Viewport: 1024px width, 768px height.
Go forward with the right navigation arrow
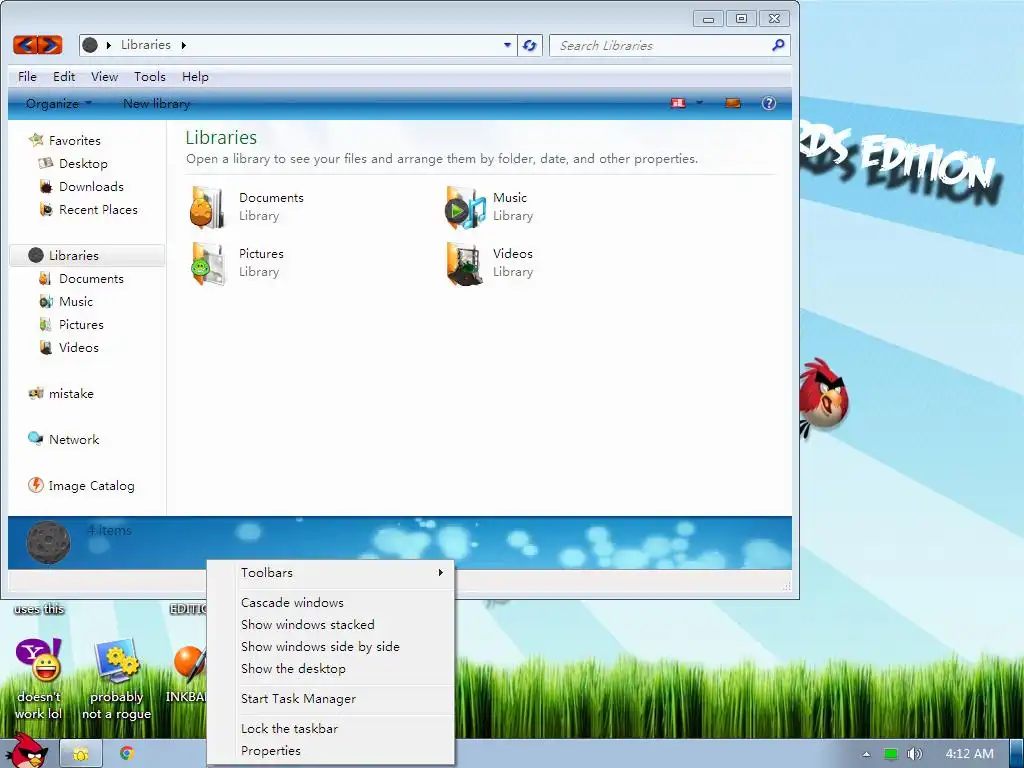point(50,44)
